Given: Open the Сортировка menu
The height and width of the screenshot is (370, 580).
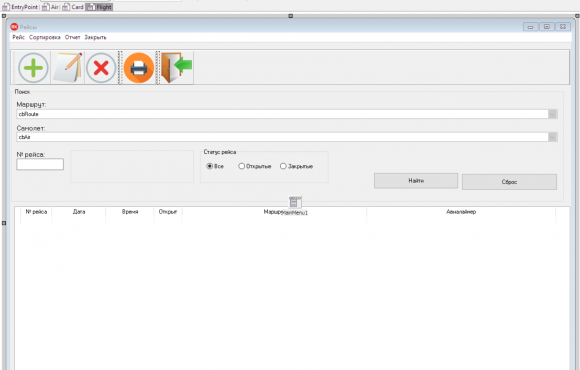Looking at the screenshot, I should tap(44, 37).
